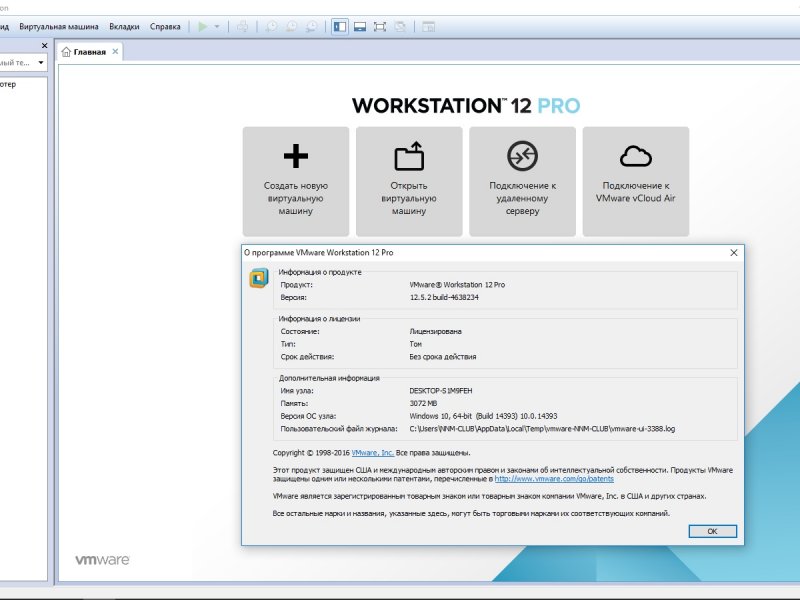The image size is (800, 600).
Task: Close the library side panel
Action: point(44,45)
